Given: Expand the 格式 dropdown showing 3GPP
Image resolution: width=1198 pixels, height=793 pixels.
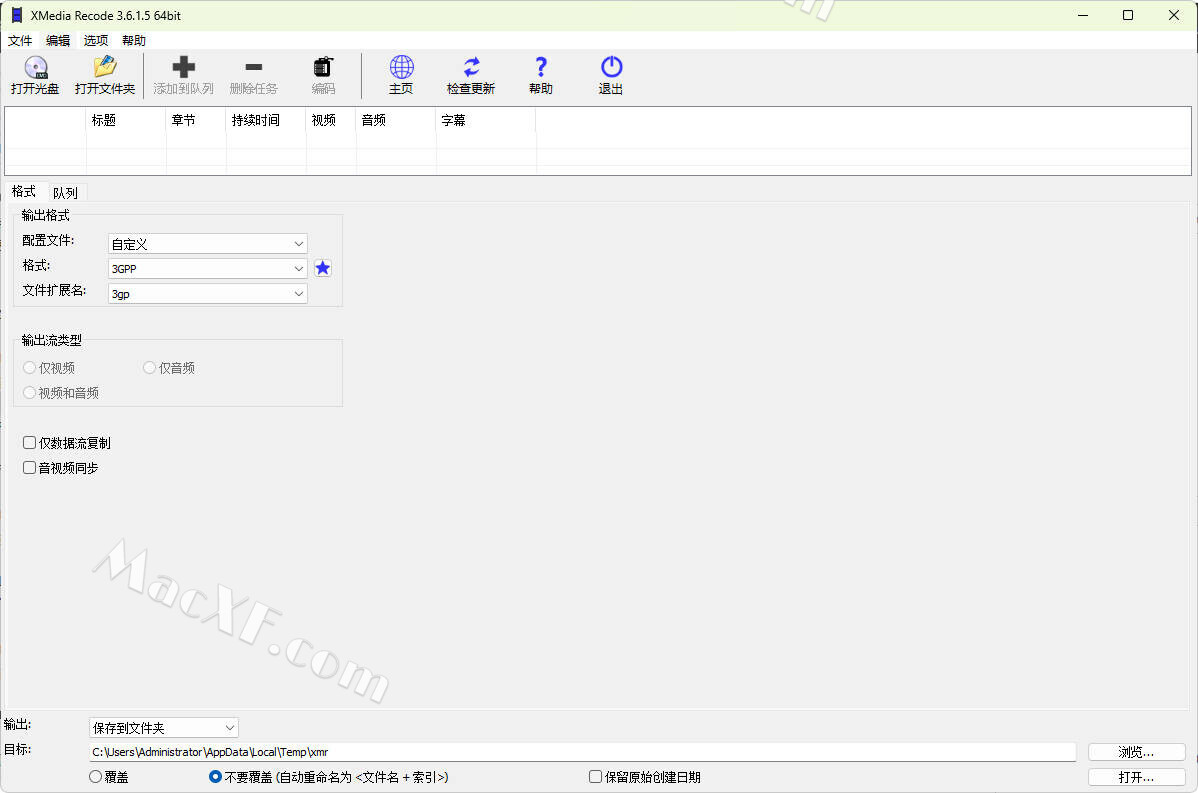Looking at the screenshot, I should [x=208, y=268].
